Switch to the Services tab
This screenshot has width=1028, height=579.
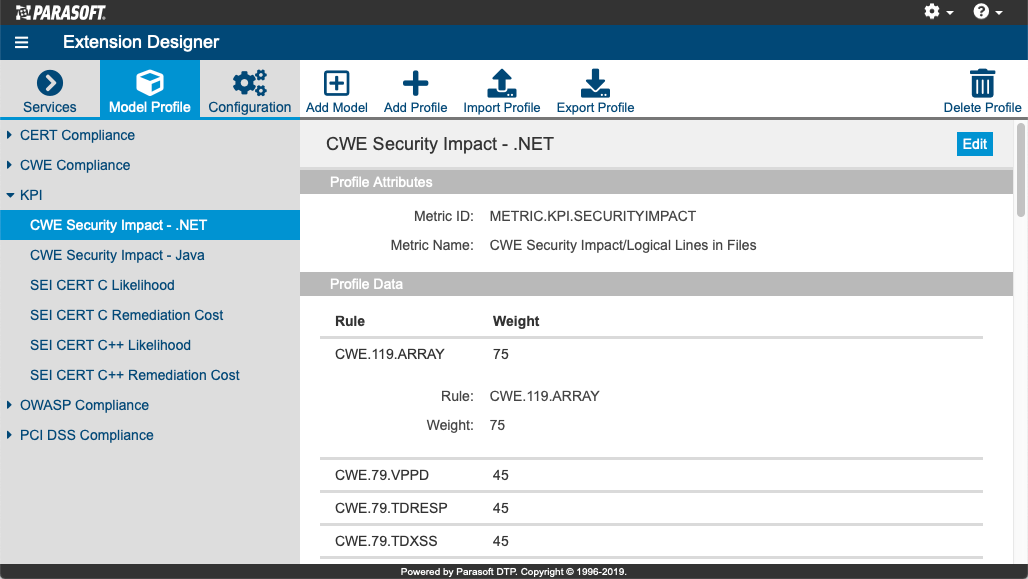[x=50, y=89]
